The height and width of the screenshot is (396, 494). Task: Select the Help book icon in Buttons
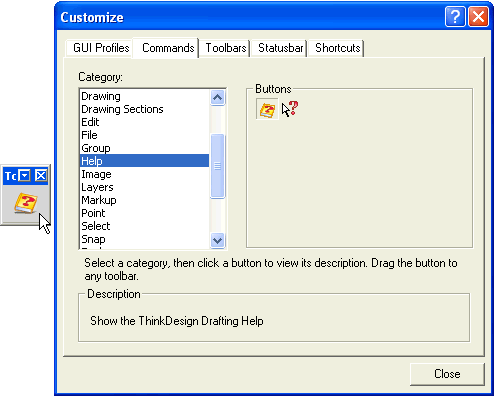tap(267, 109)
